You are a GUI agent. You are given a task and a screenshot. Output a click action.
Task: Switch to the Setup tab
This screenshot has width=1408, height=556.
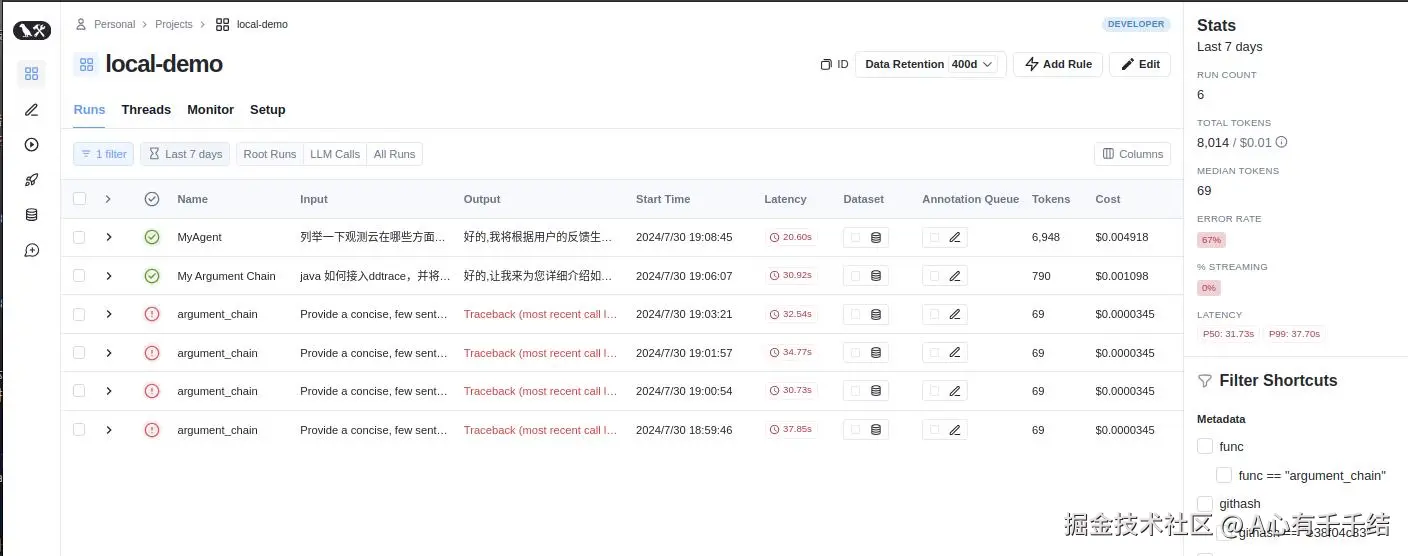pyautogui.click(x=267, y=110)
